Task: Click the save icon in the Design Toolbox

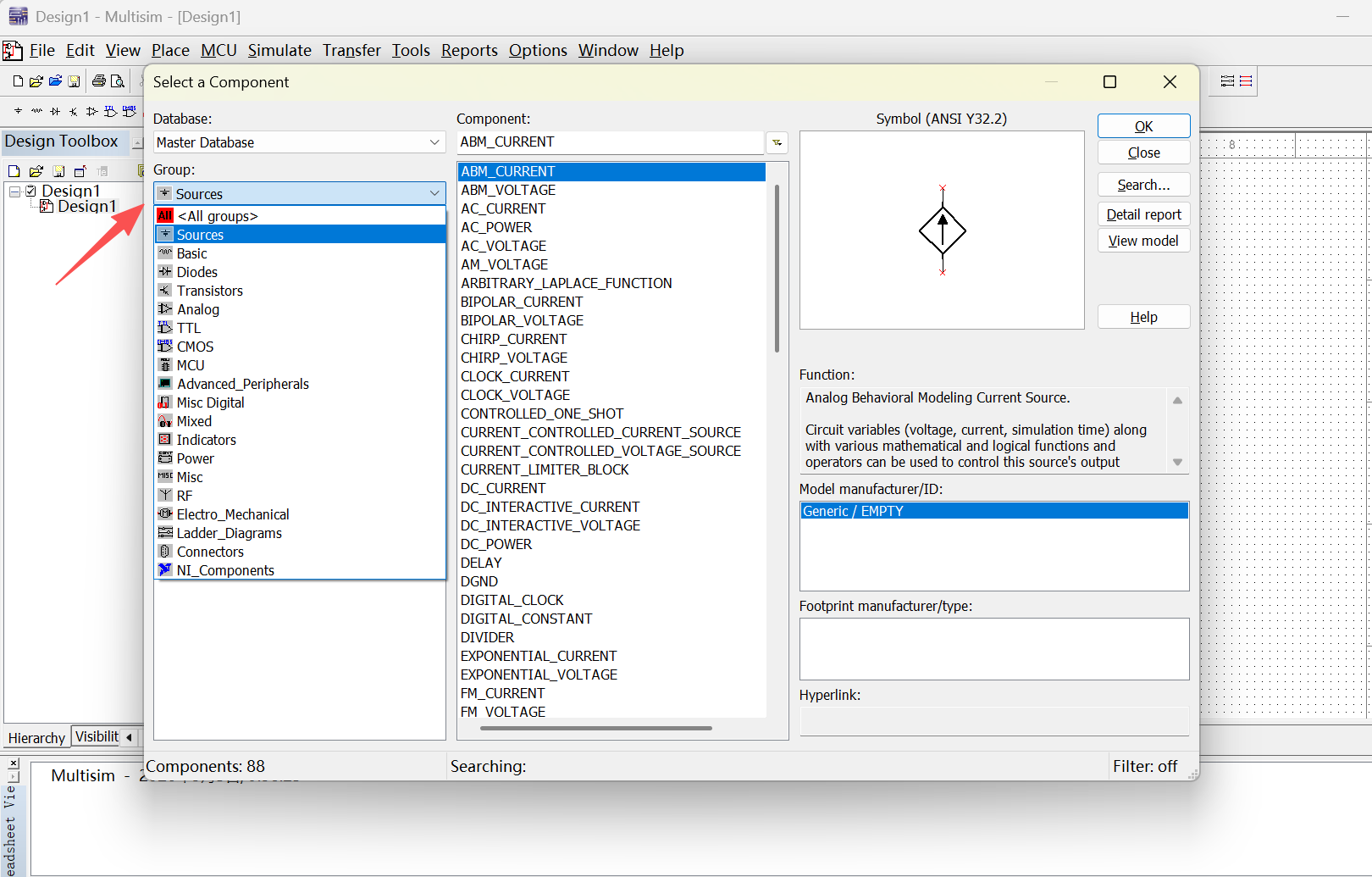Action: tap(58, 171)
